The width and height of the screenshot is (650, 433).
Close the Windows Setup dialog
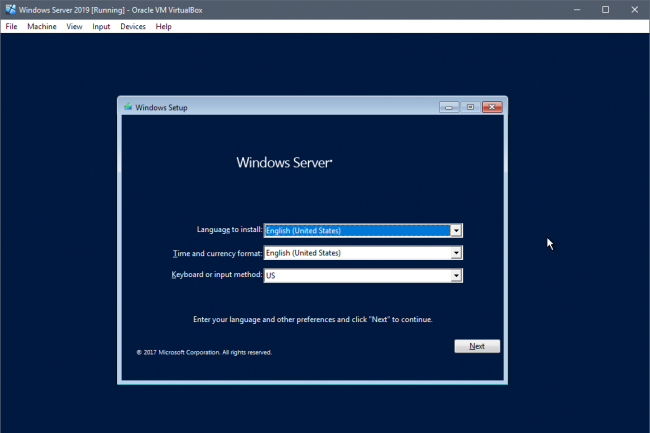[x=492, y=107]
